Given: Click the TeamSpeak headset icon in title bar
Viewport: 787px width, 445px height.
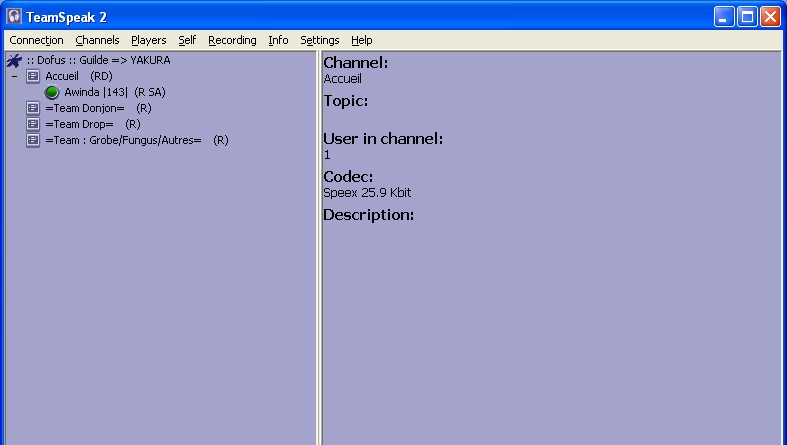Looking at the screenshot, I should coord(14,16).
